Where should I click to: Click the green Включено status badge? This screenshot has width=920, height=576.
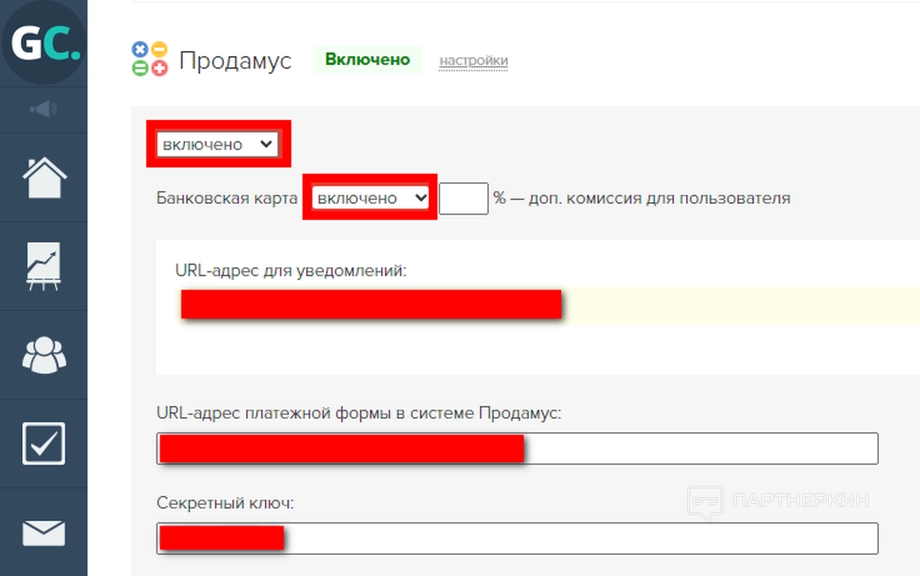[367, 59]
